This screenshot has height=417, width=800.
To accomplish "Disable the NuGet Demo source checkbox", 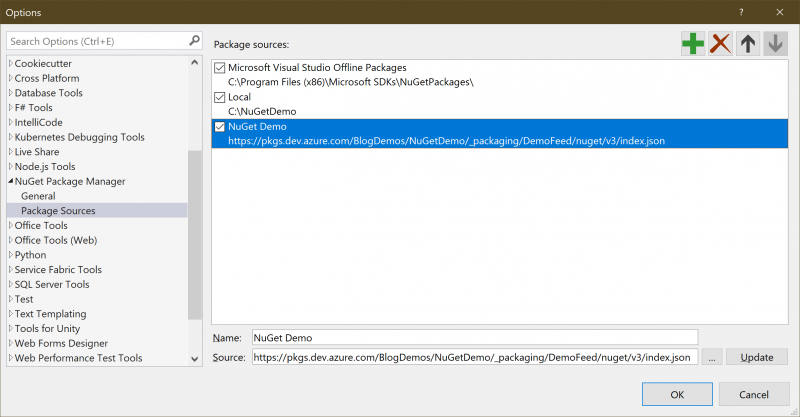I will [x=221, y=127].
